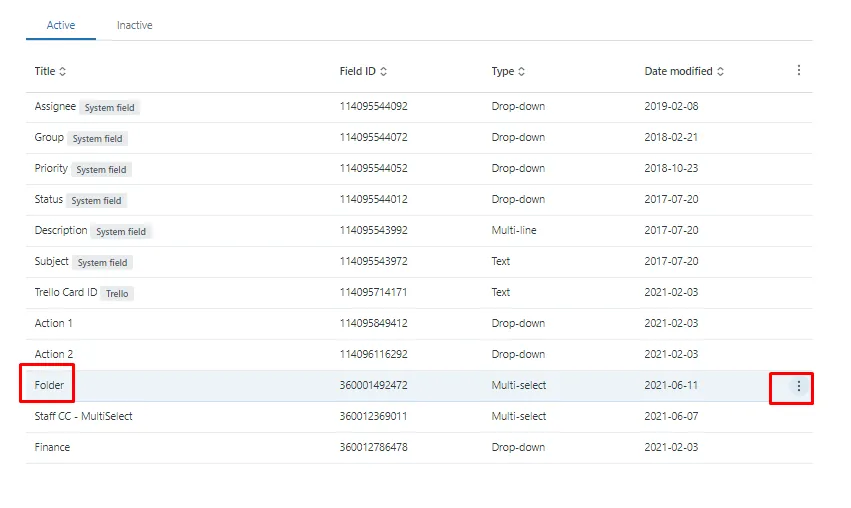
Task: Open the Description field
Action: coord(61,230)
